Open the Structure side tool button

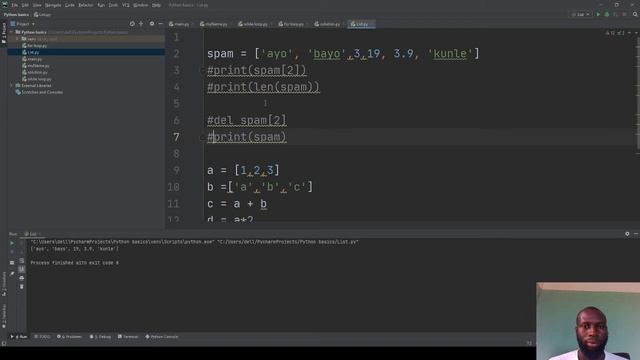tap(4, 284)
